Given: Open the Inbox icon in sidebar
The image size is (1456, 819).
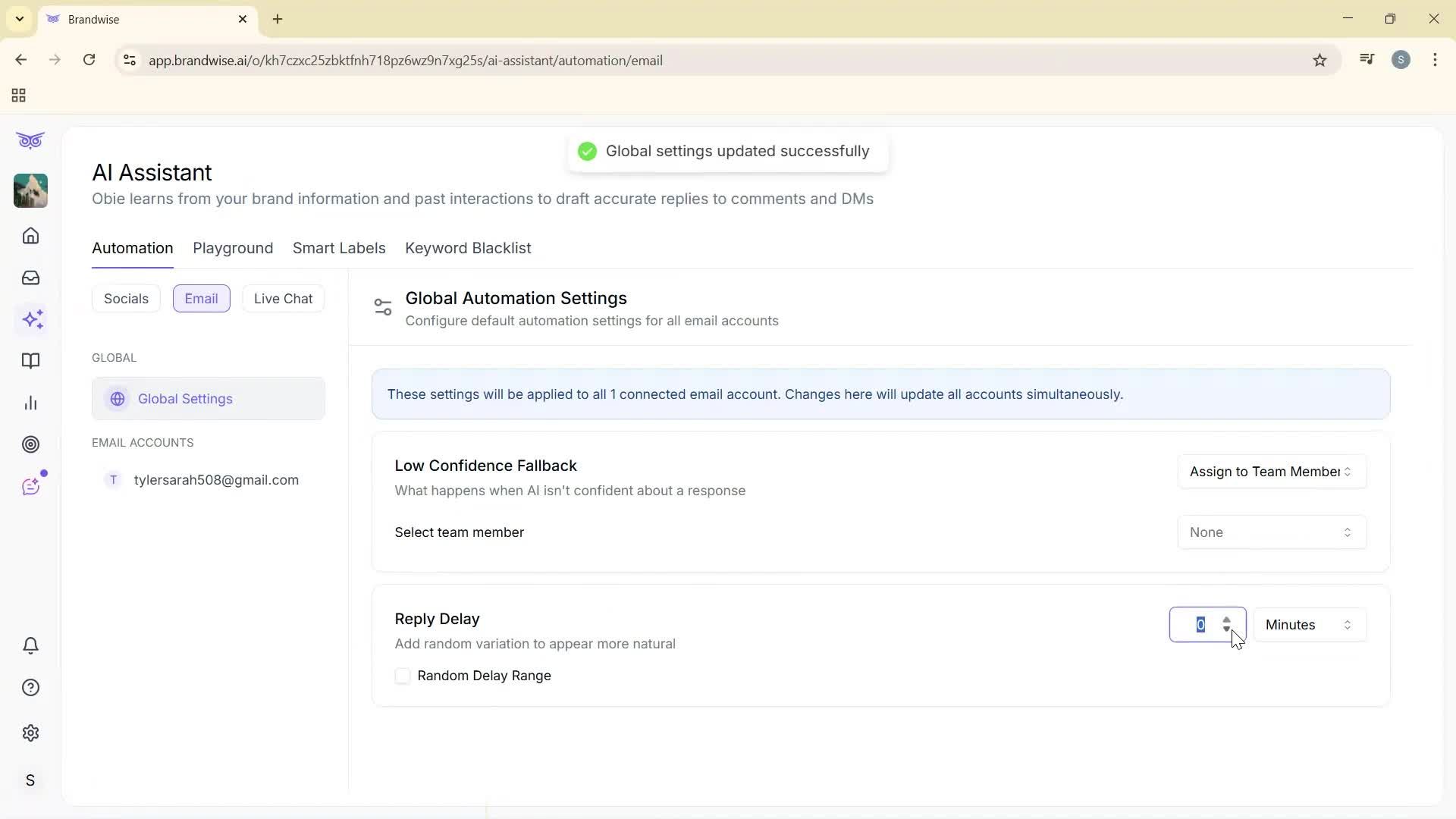Looking at the screenshot, I should tap(30, 278).
